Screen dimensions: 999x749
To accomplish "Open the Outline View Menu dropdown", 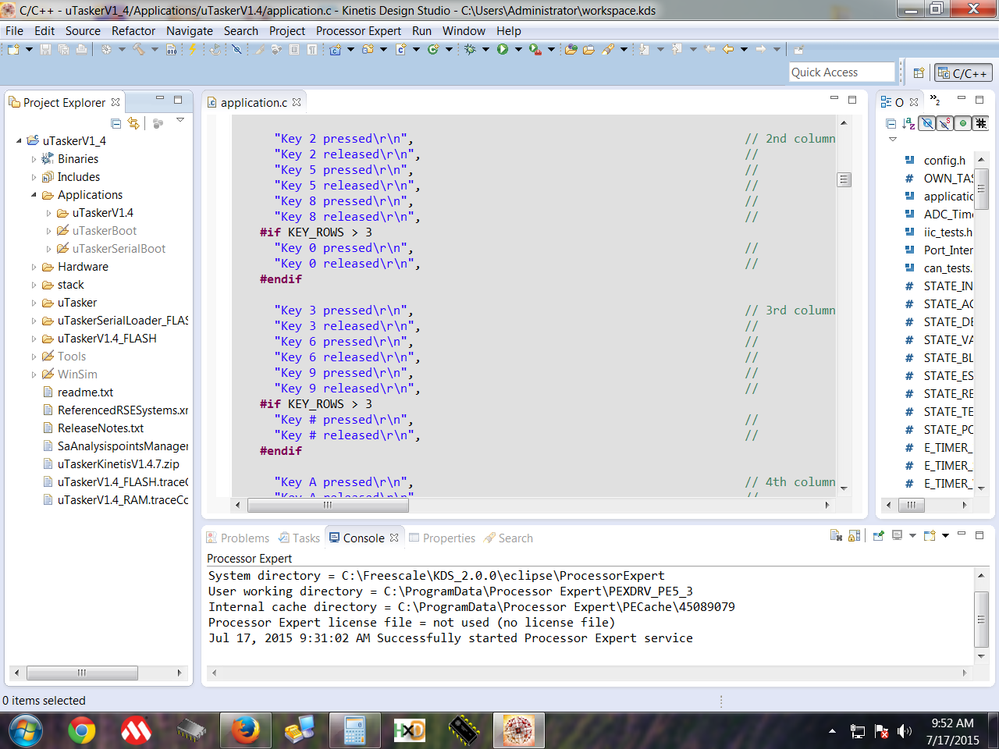I will 893,139.
